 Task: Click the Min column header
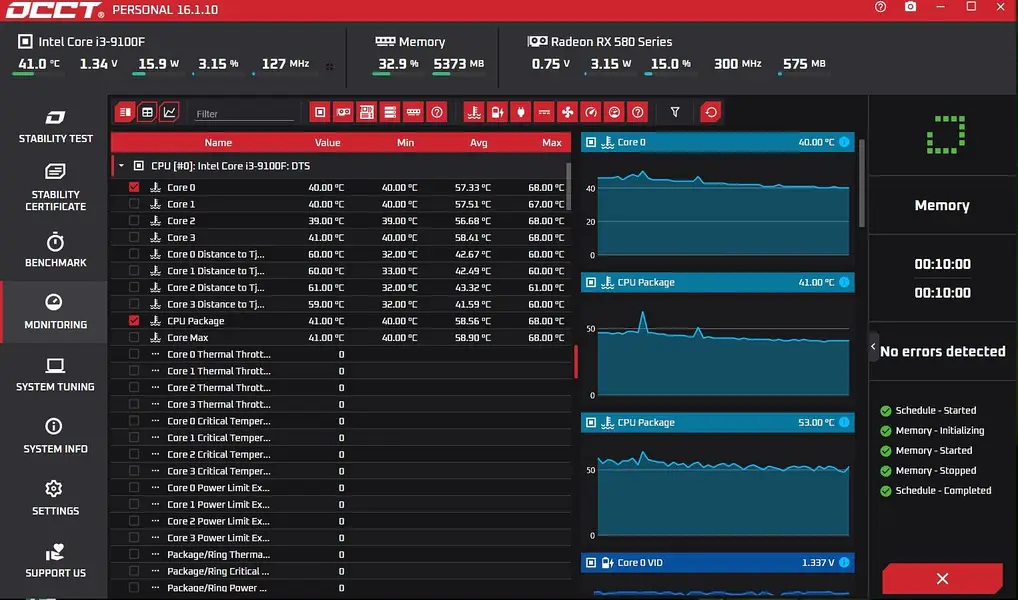(405, 142)
